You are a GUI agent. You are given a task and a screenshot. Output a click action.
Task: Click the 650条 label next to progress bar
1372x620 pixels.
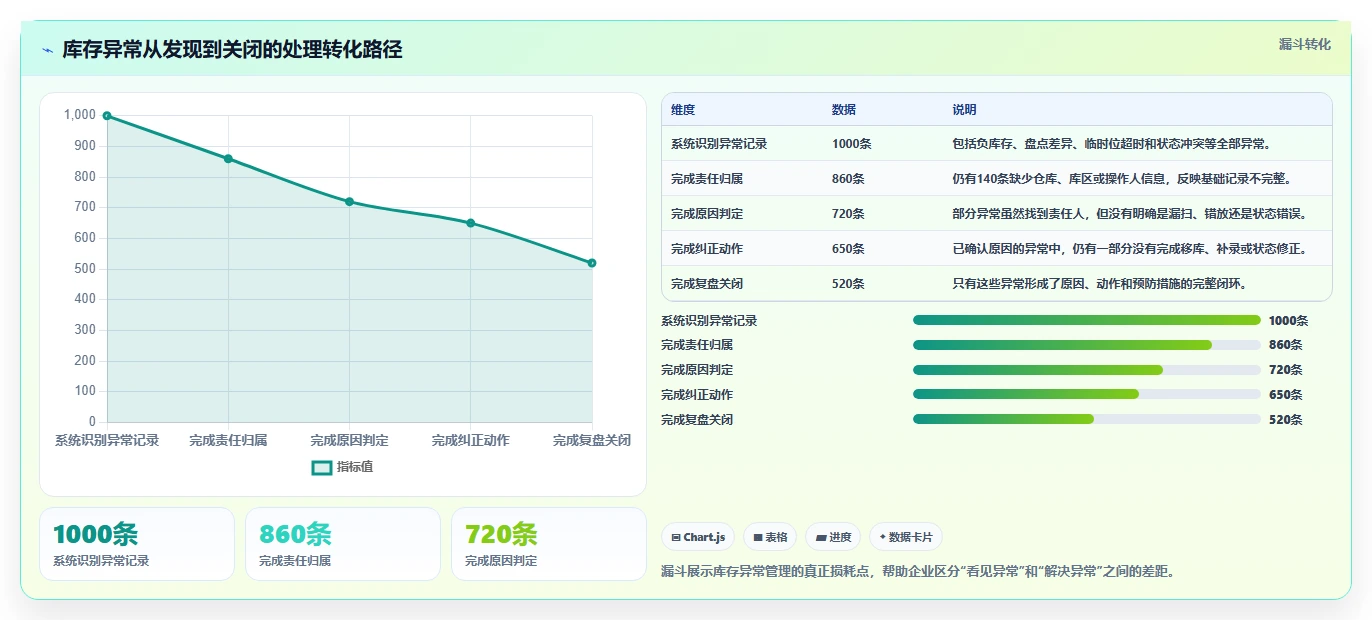point(1285,395)
